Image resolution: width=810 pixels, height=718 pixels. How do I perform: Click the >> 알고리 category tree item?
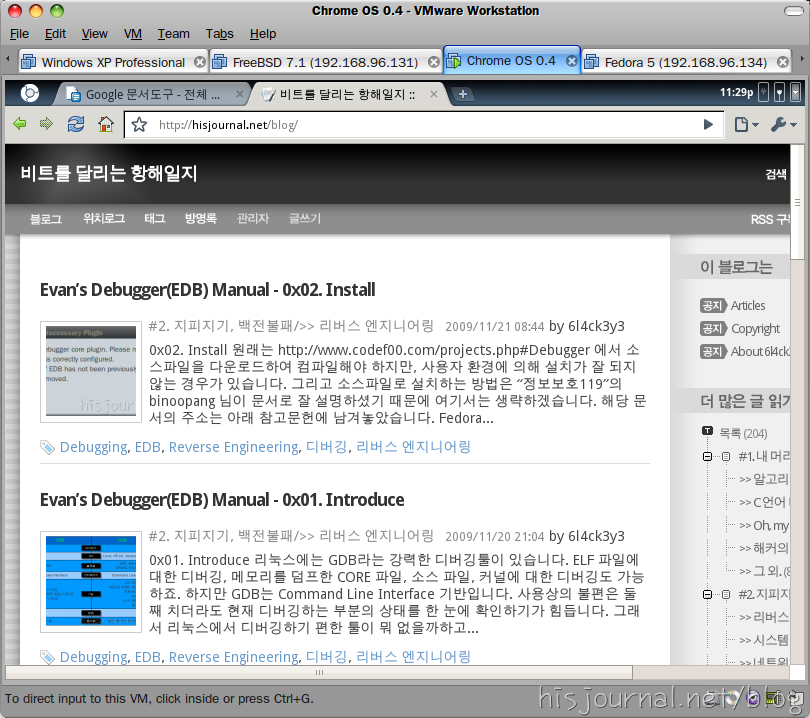tap(764, 479)
